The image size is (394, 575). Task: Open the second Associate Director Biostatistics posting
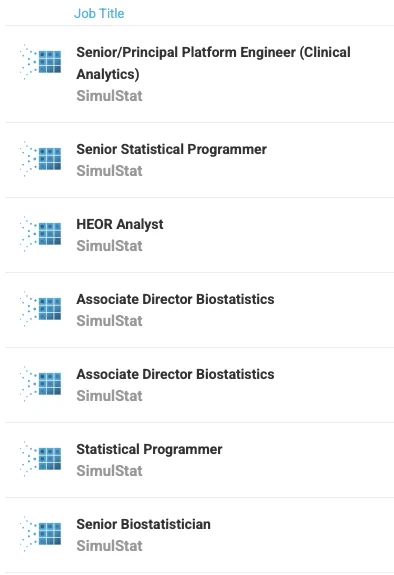click(175, 374)
